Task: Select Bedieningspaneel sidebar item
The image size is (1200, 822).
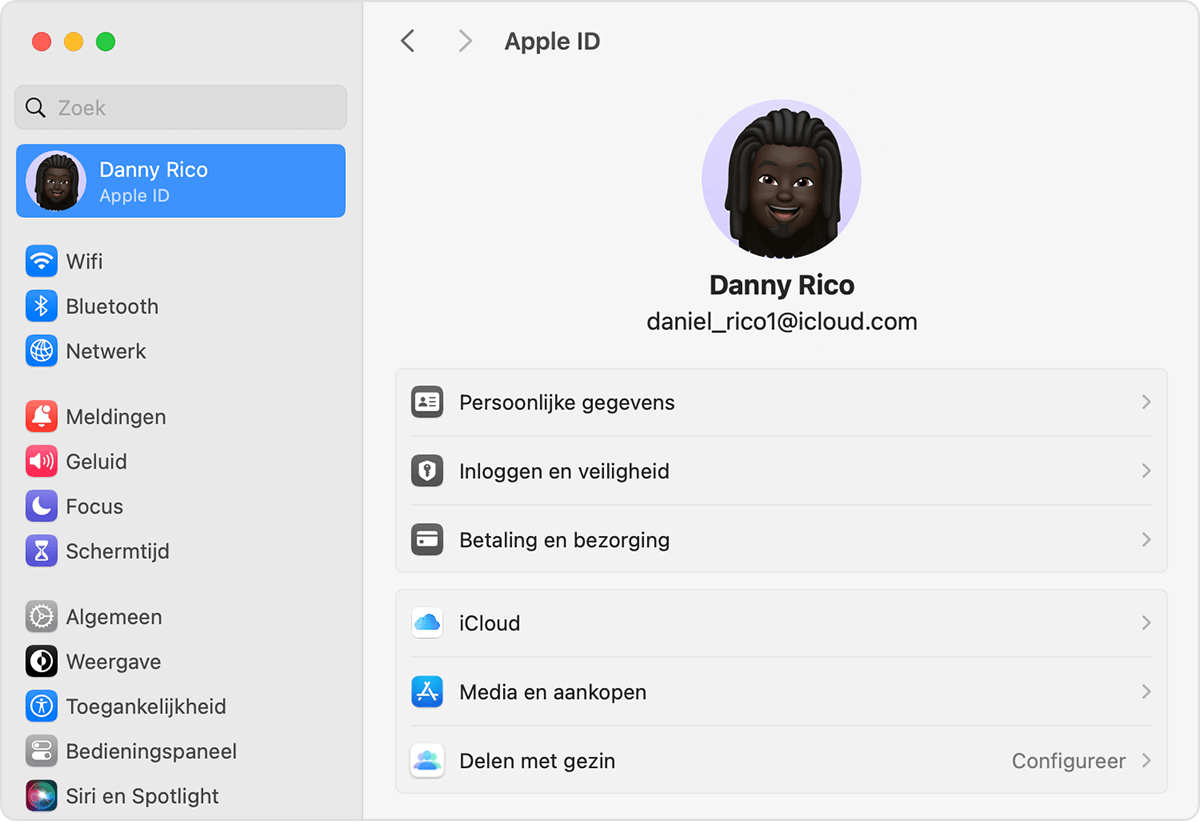Action: click(151, 752)
